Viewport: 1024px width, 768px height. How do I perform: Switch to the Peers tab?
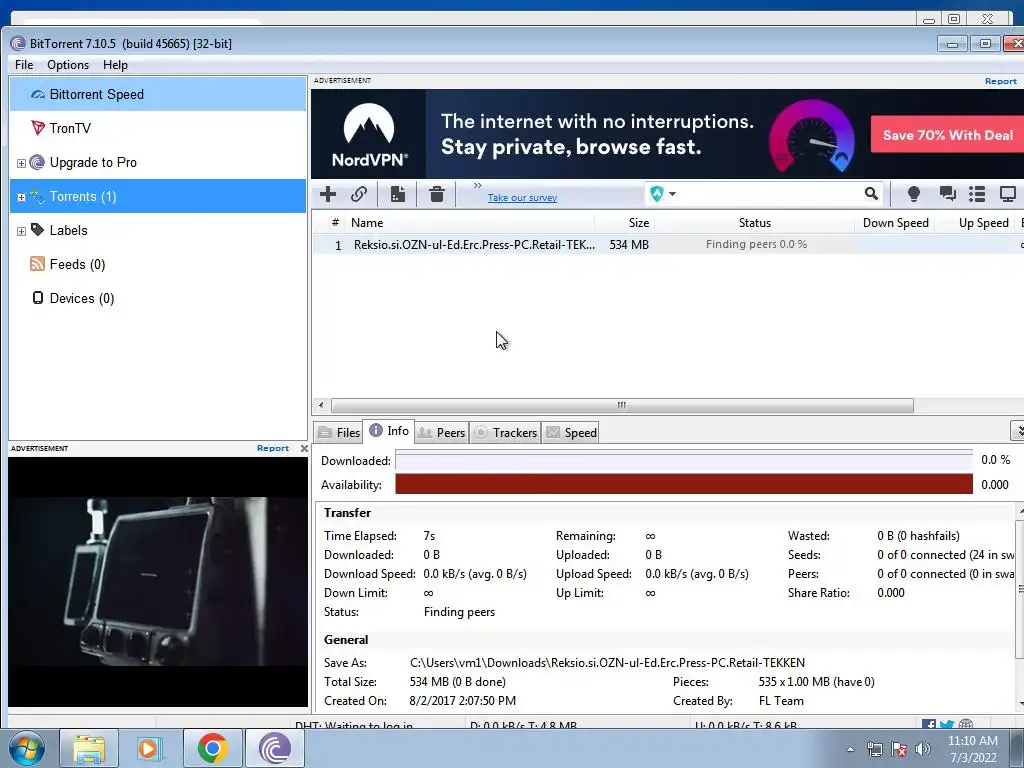[x=441, y=432]
